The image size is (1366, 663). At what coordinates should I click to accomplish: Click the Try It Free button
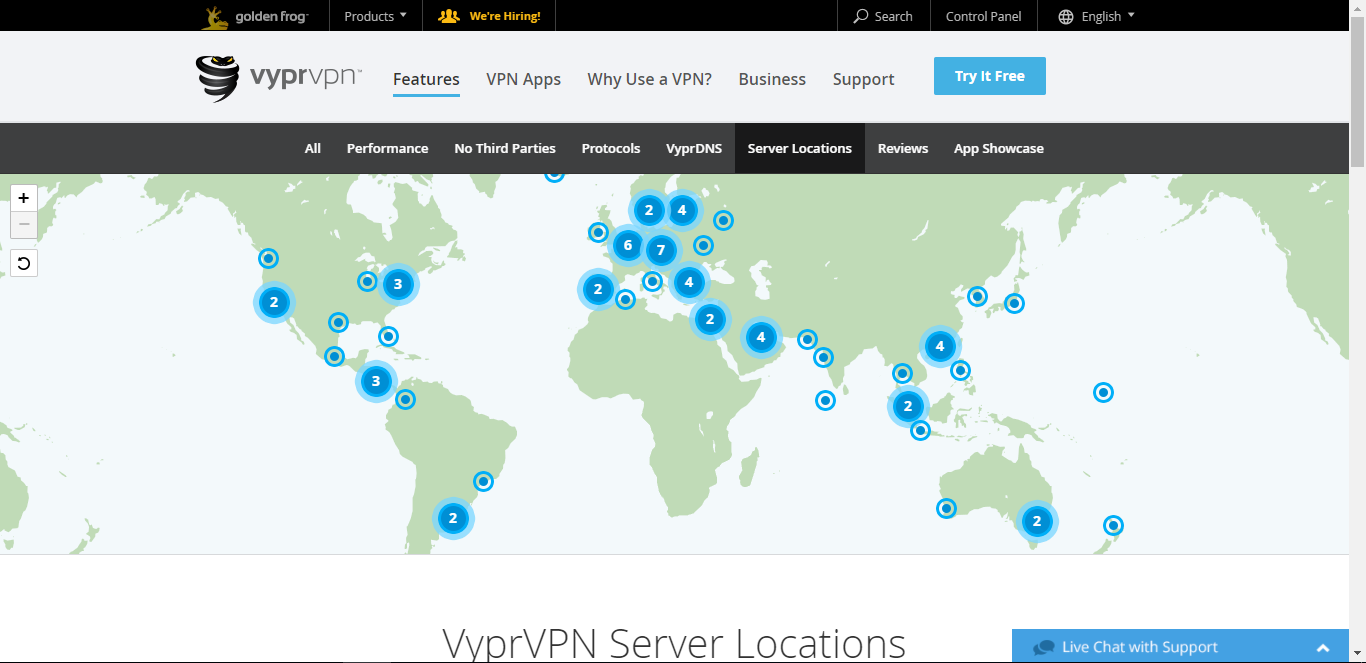990,76
